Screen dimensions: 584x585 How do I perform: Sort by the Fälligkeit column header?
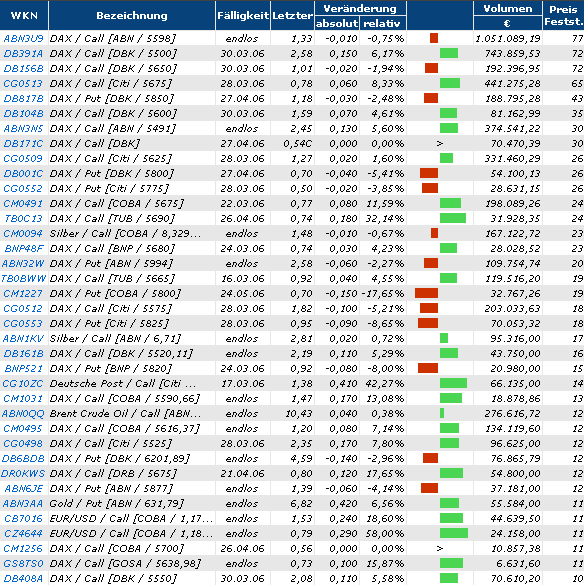pyautogui.click(x=243, y=15)
